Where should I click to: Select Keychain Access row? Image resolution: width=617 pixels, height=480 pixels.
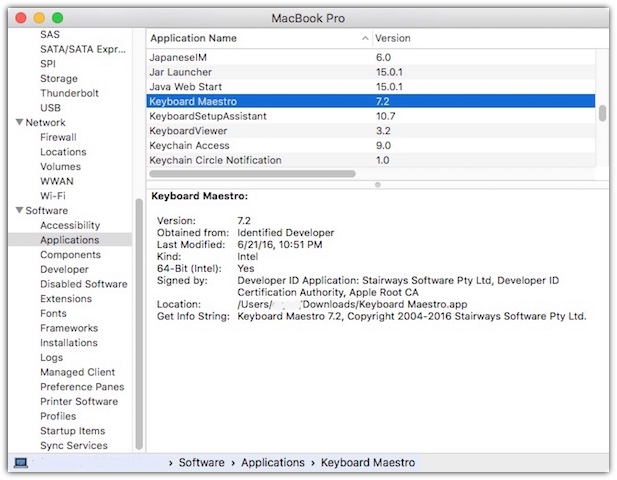click(371, 146)
